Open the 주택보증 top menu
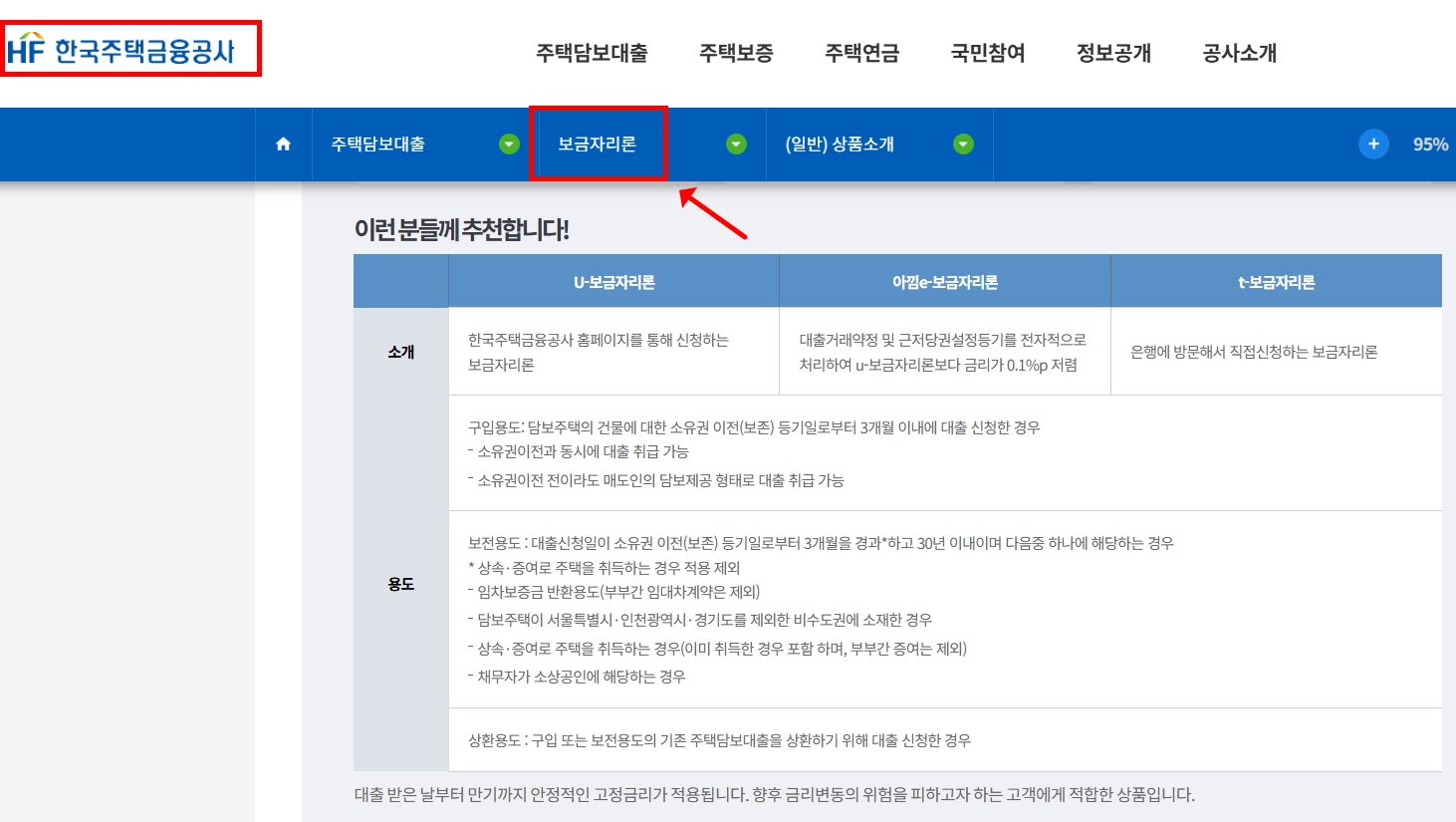This screenshot has height=822, width=1456. click(736, 53)
